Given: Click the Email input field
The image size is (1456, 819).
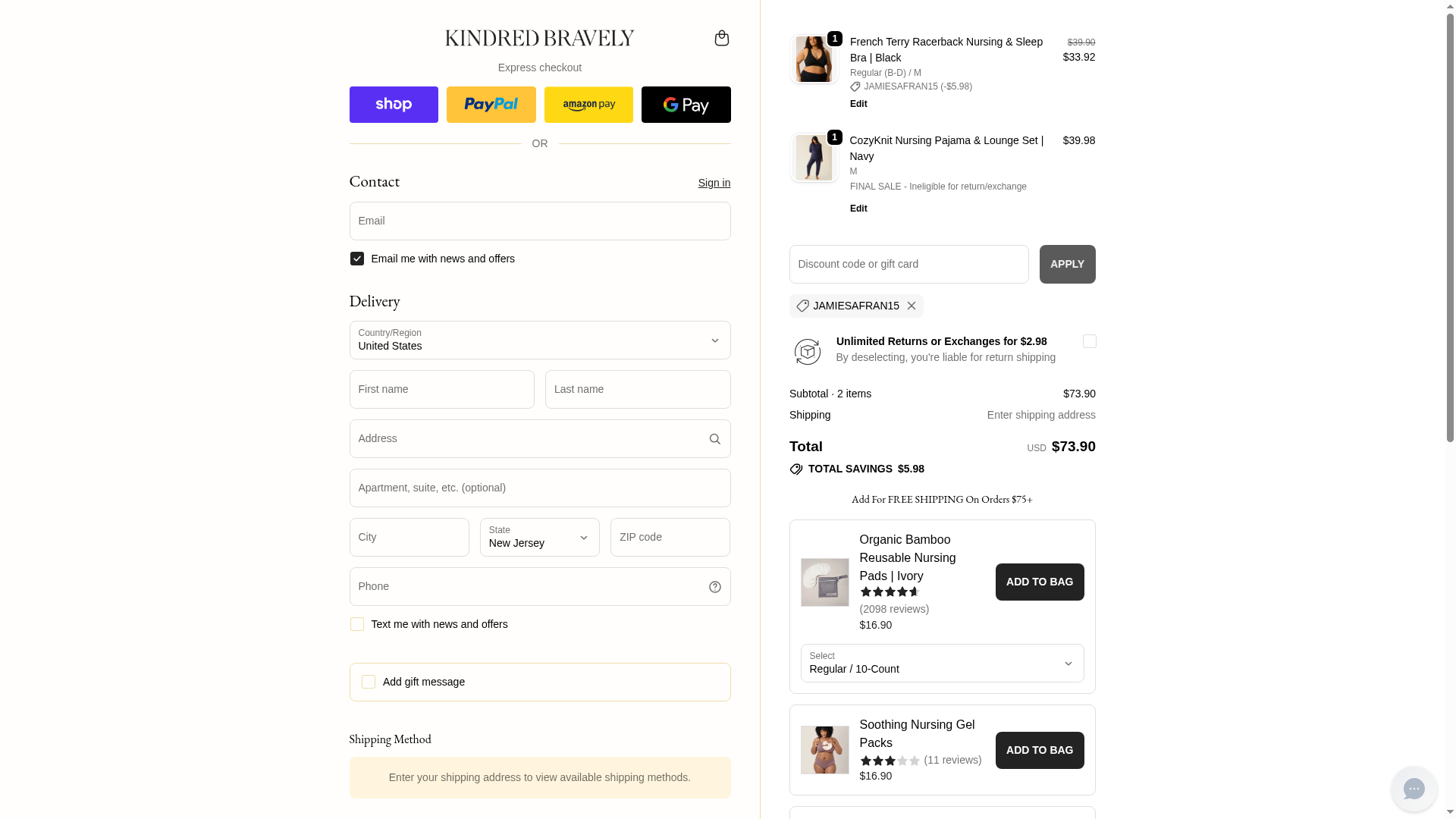Looking at the screenshot, I should tap(539, 221).
